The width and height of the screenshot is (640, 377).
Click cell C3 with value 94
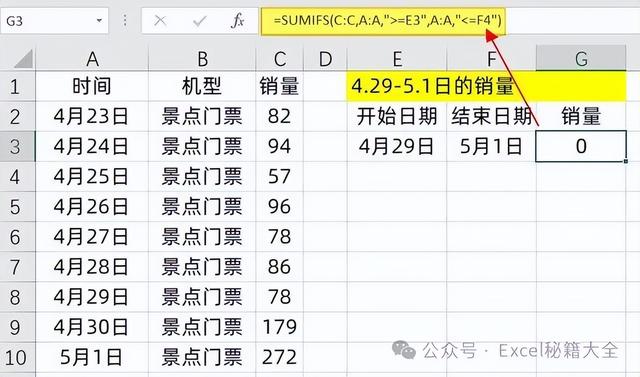point(280,146)
